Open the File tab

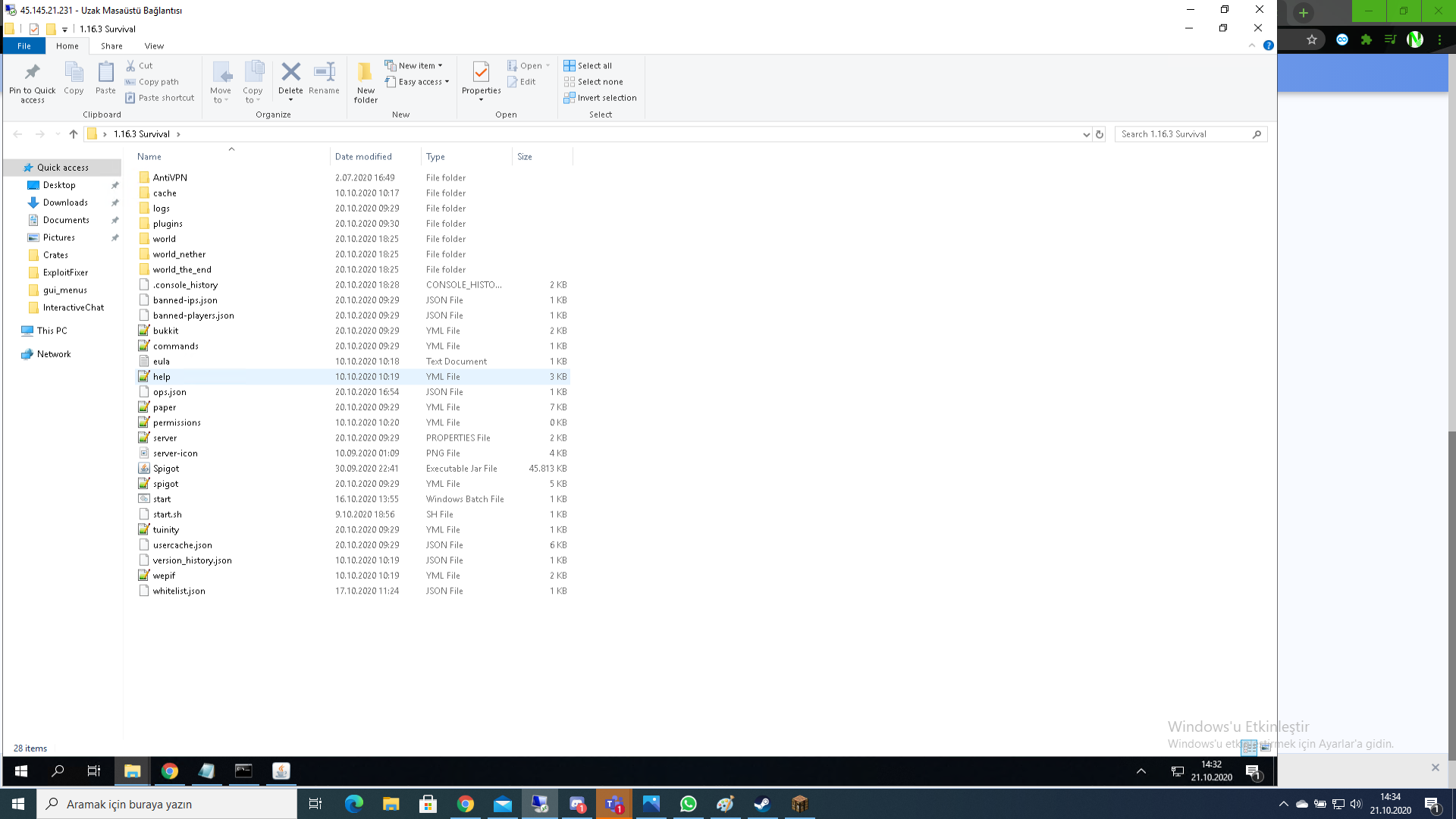tap(24, 46)
